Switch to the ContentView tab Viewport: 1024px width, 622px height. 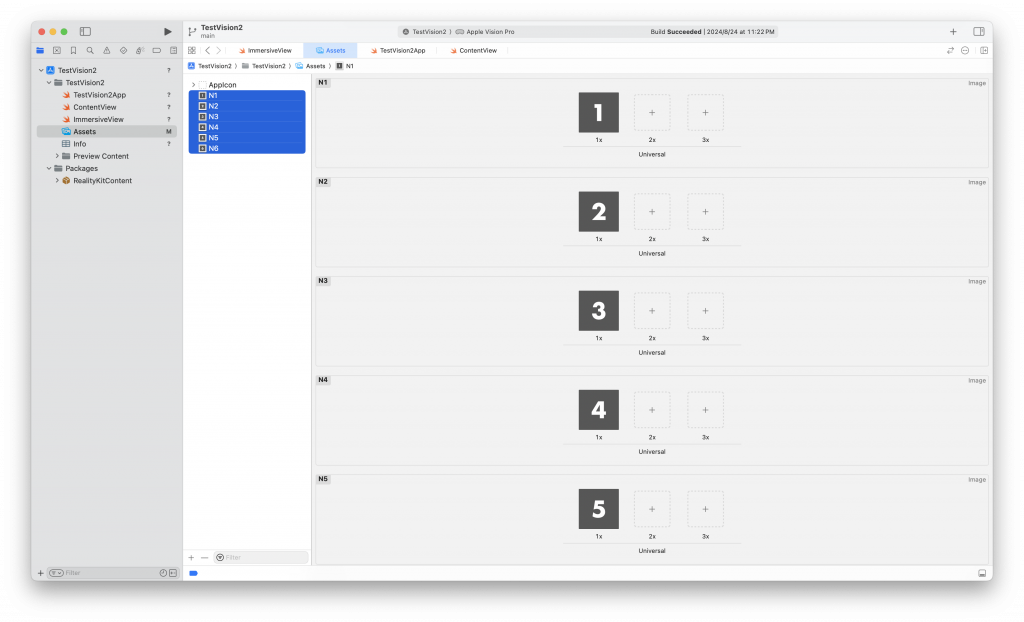pyautogui.click(x=473, y=50)
